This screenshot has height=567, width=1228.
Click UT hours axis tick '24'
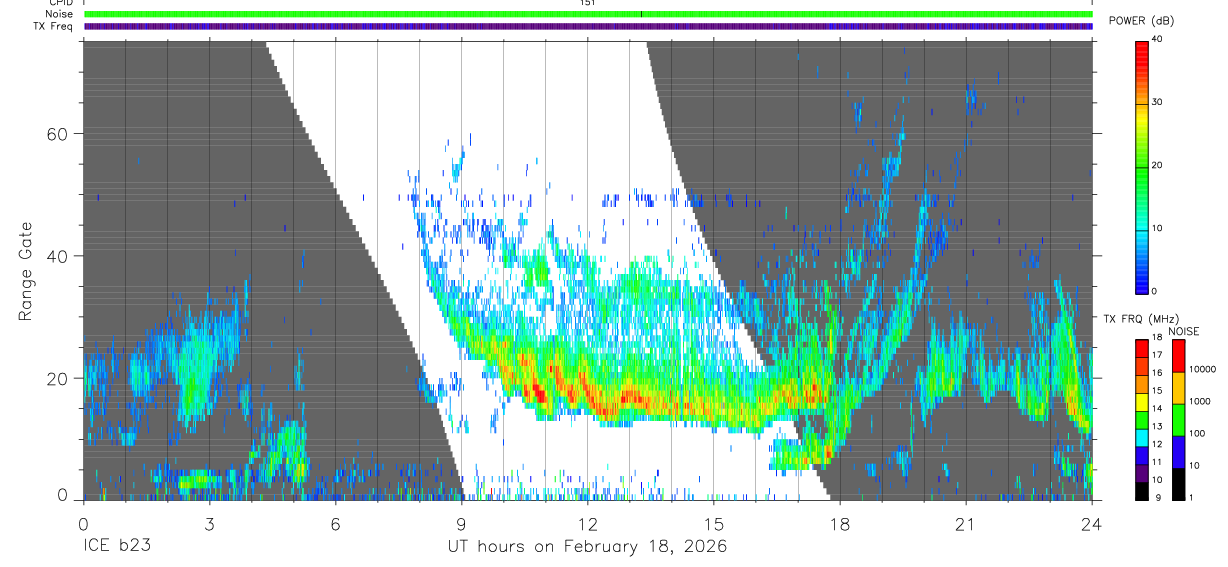(x=1091, y=524)
